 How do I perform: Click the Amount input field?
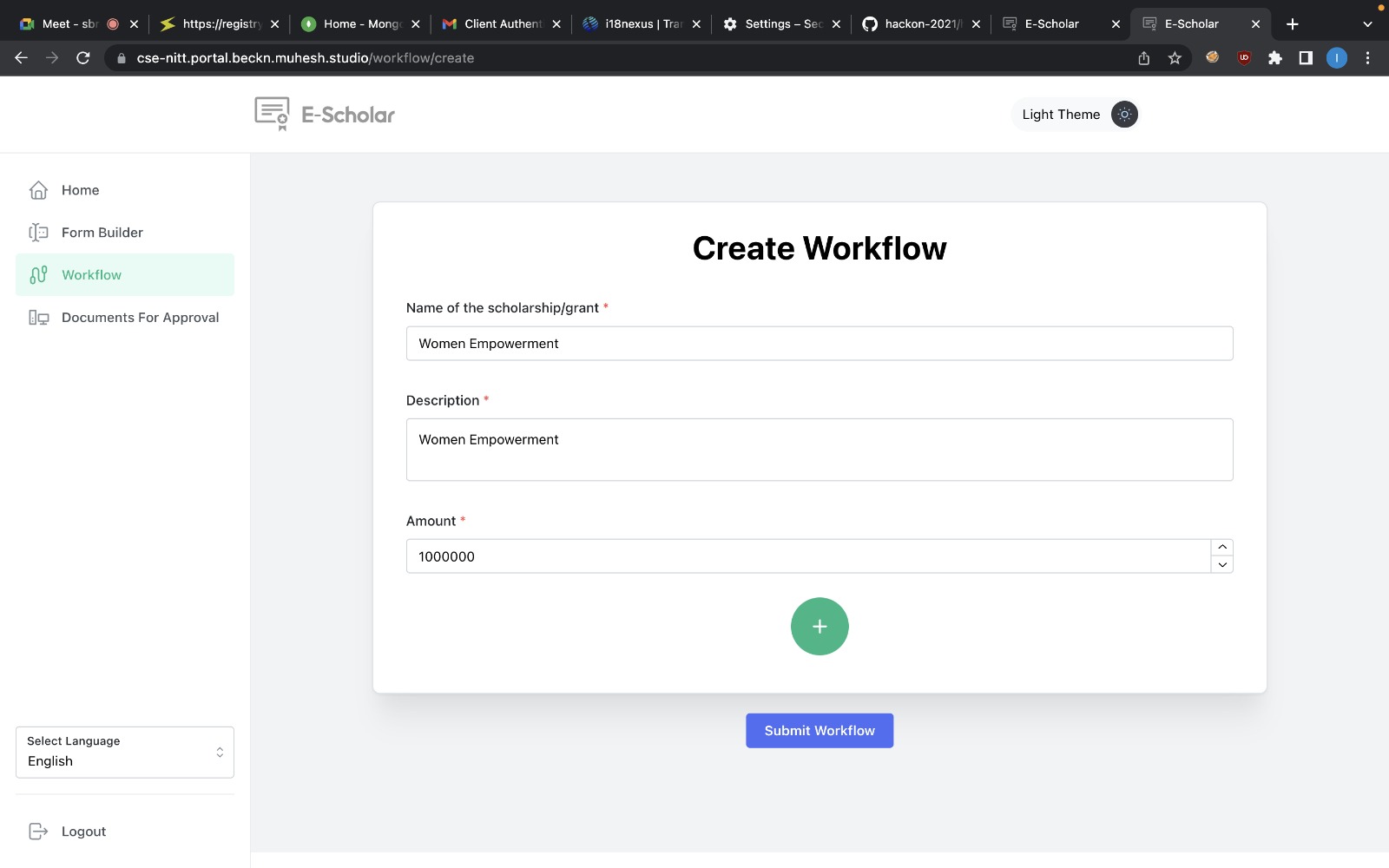(x=808, y=556)
